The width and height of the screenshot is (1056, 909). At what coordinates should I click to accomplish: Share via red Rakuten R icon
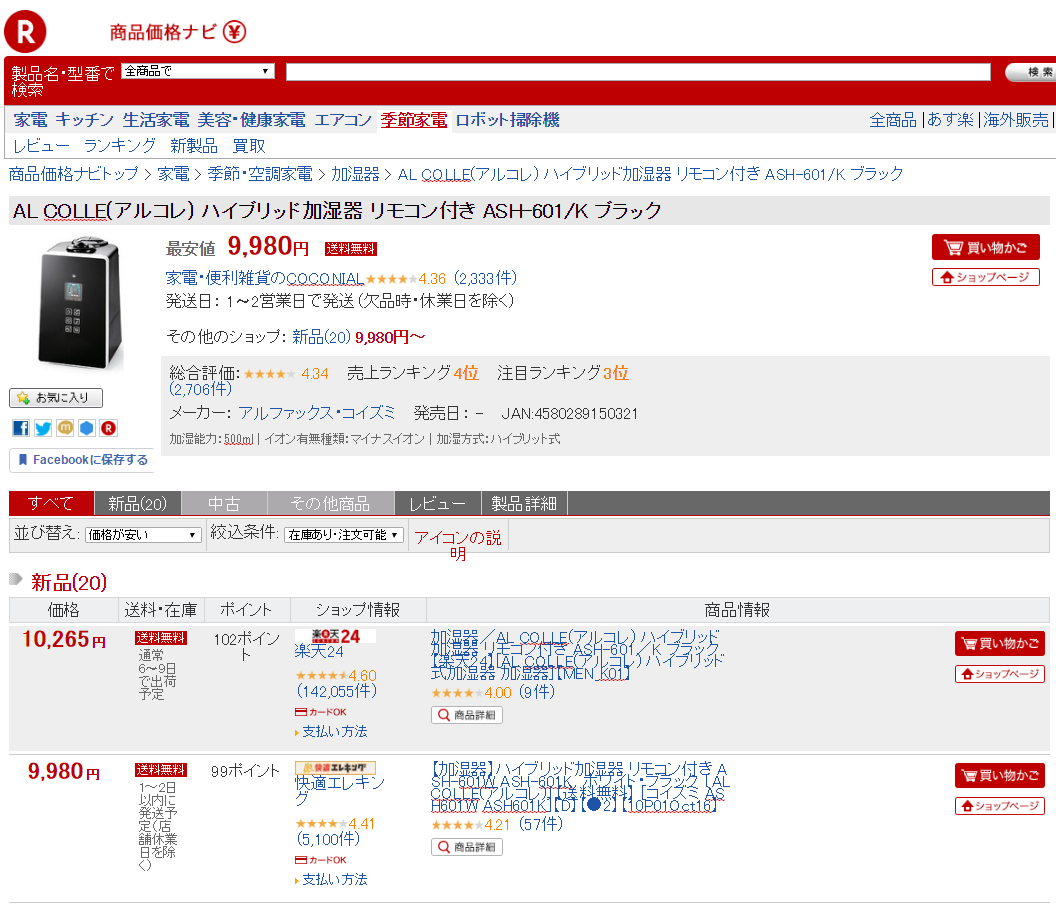pyautogui.click(x=108, y=428)
